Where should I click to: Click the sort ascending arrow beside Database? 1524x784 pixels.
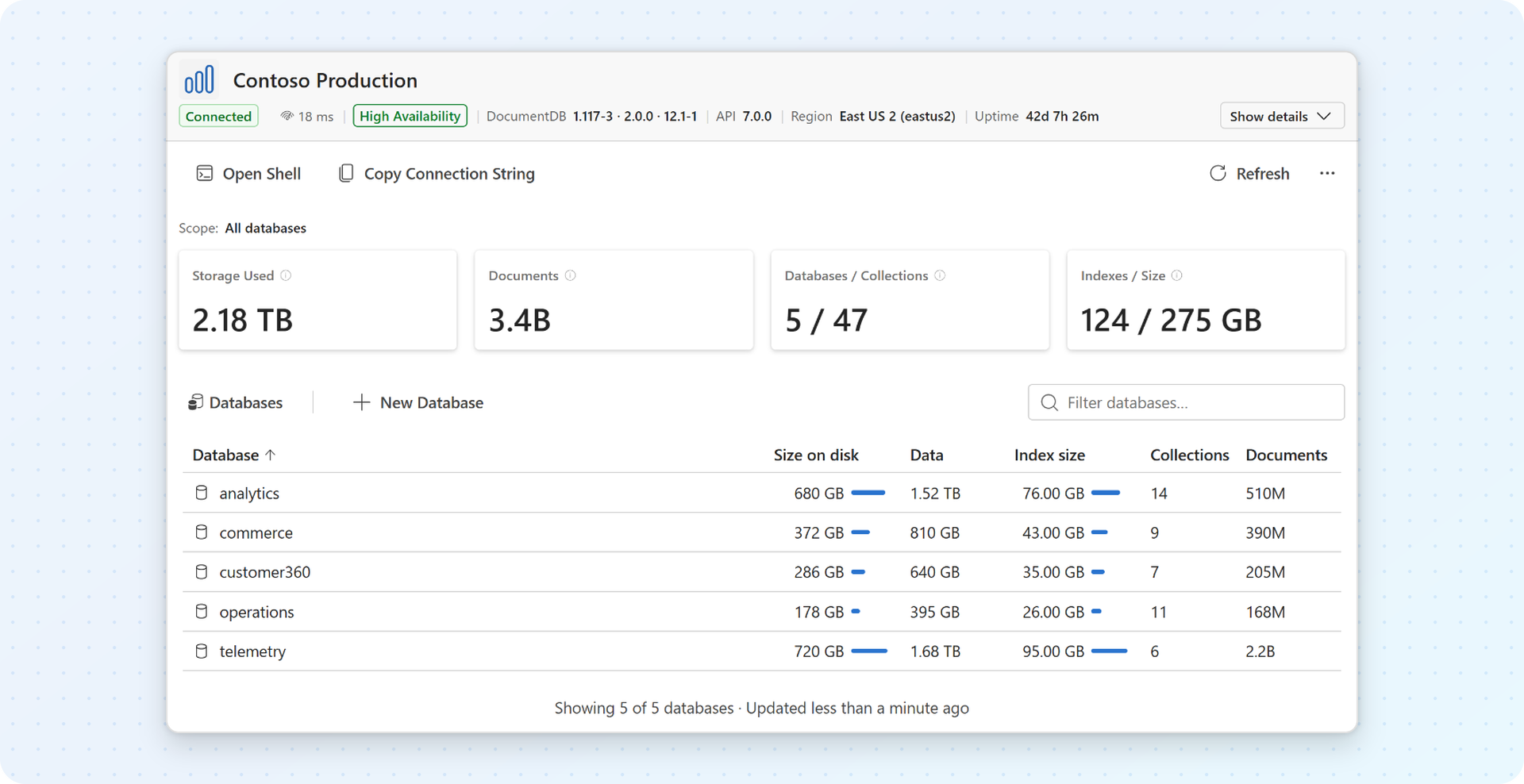click(271, 455)
